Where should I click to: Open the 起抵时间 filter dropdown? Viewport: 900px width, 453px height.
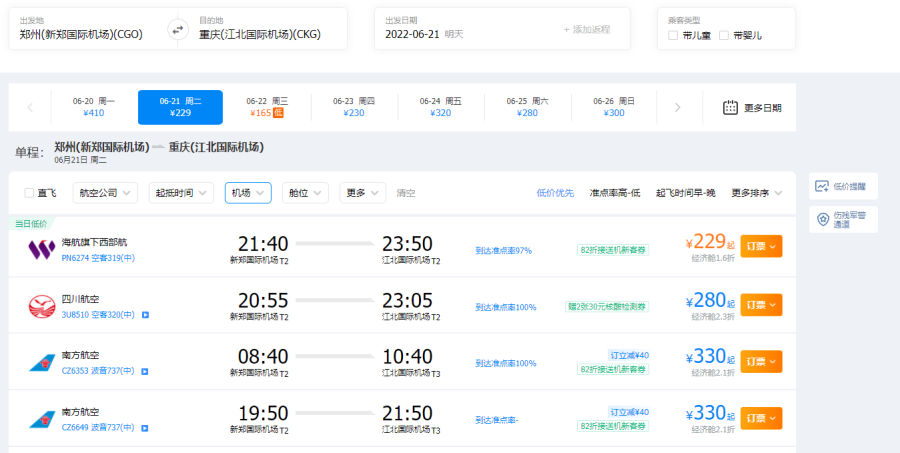(x=181, y=193)
